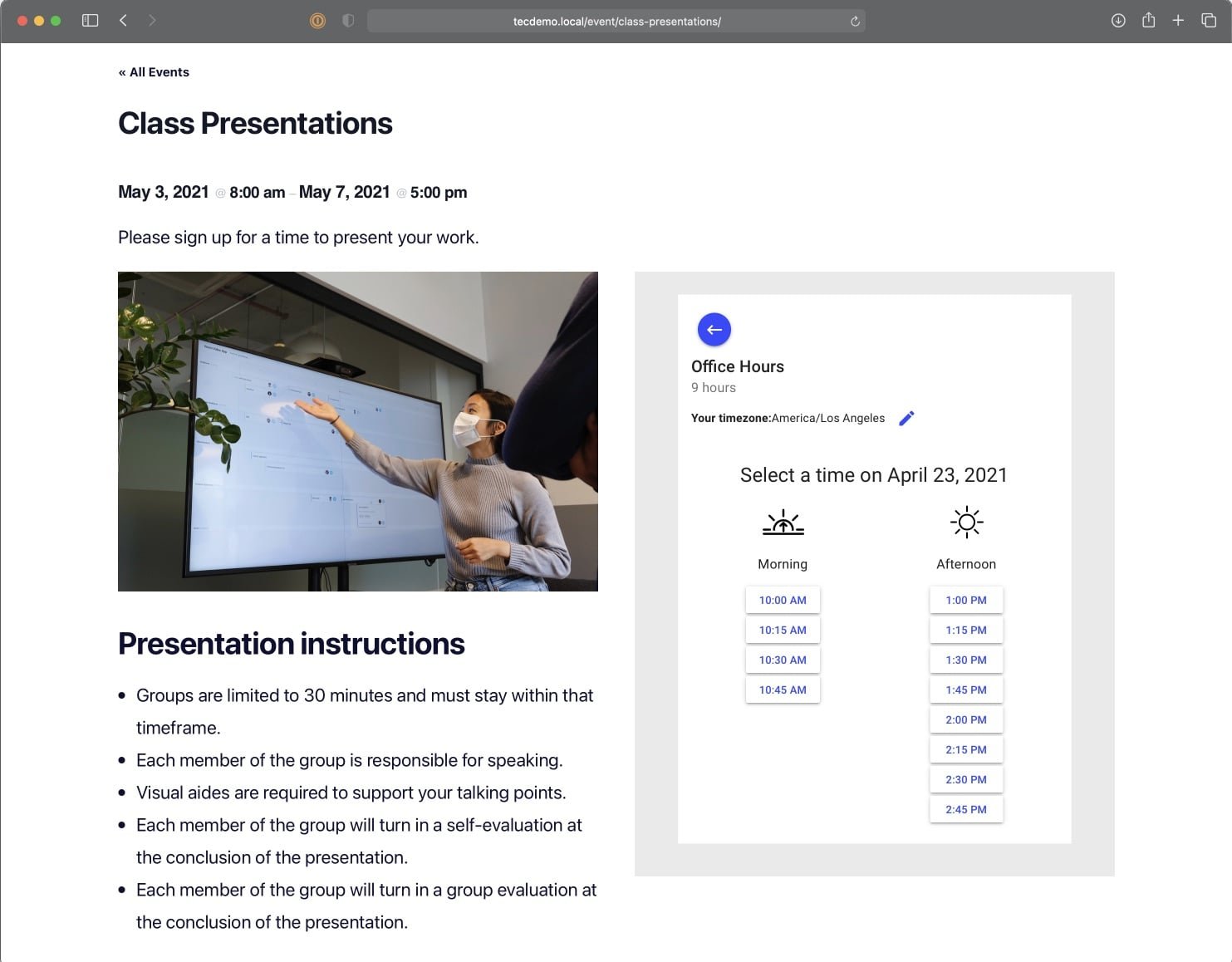Add a new tab with plus icon
Viewport: 1232px width, 962px height.
(1178, 21)
